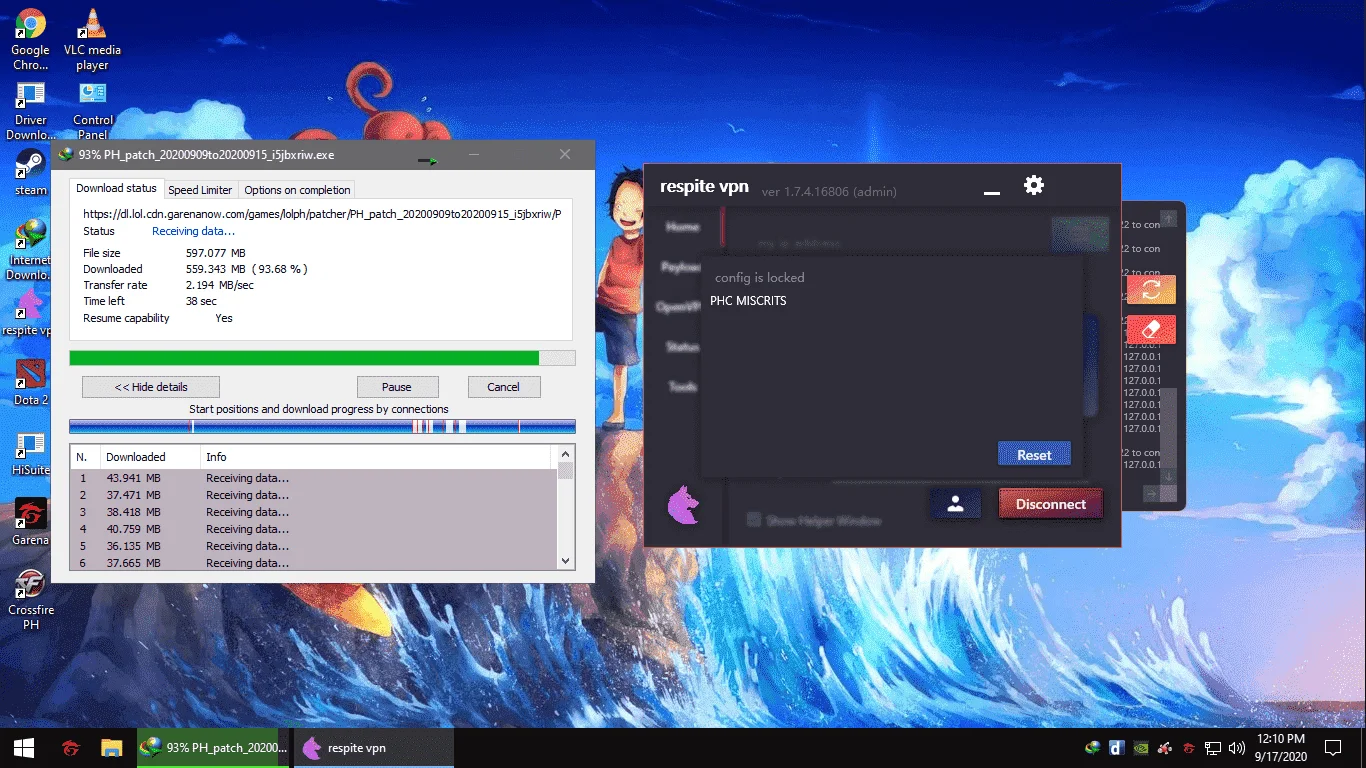The width and height of the screenshot is (1366, 768).
Task: Select connection row 2 with 37.471 MB
Action: [314, 495]
